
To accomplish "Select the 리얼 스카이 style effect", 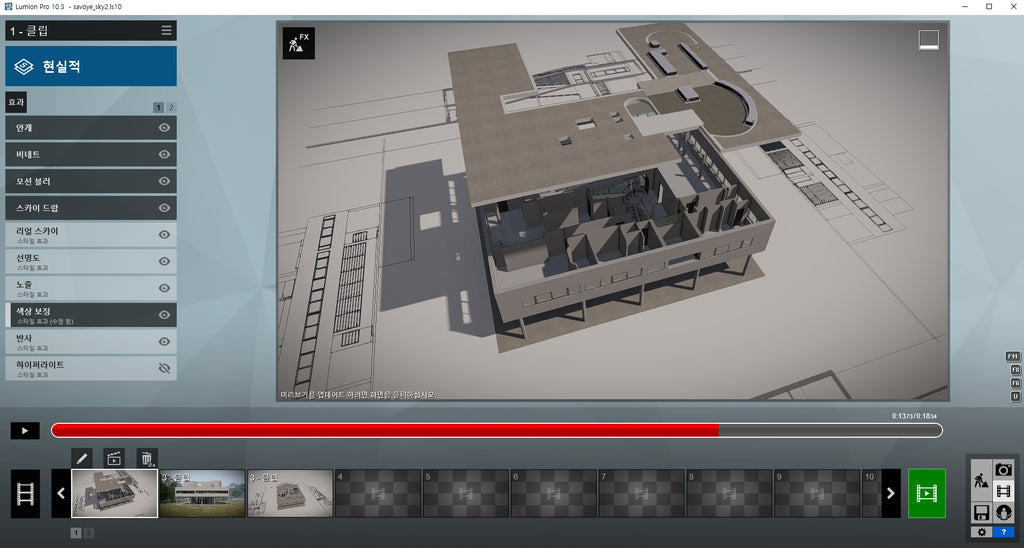I will point(91,234).
